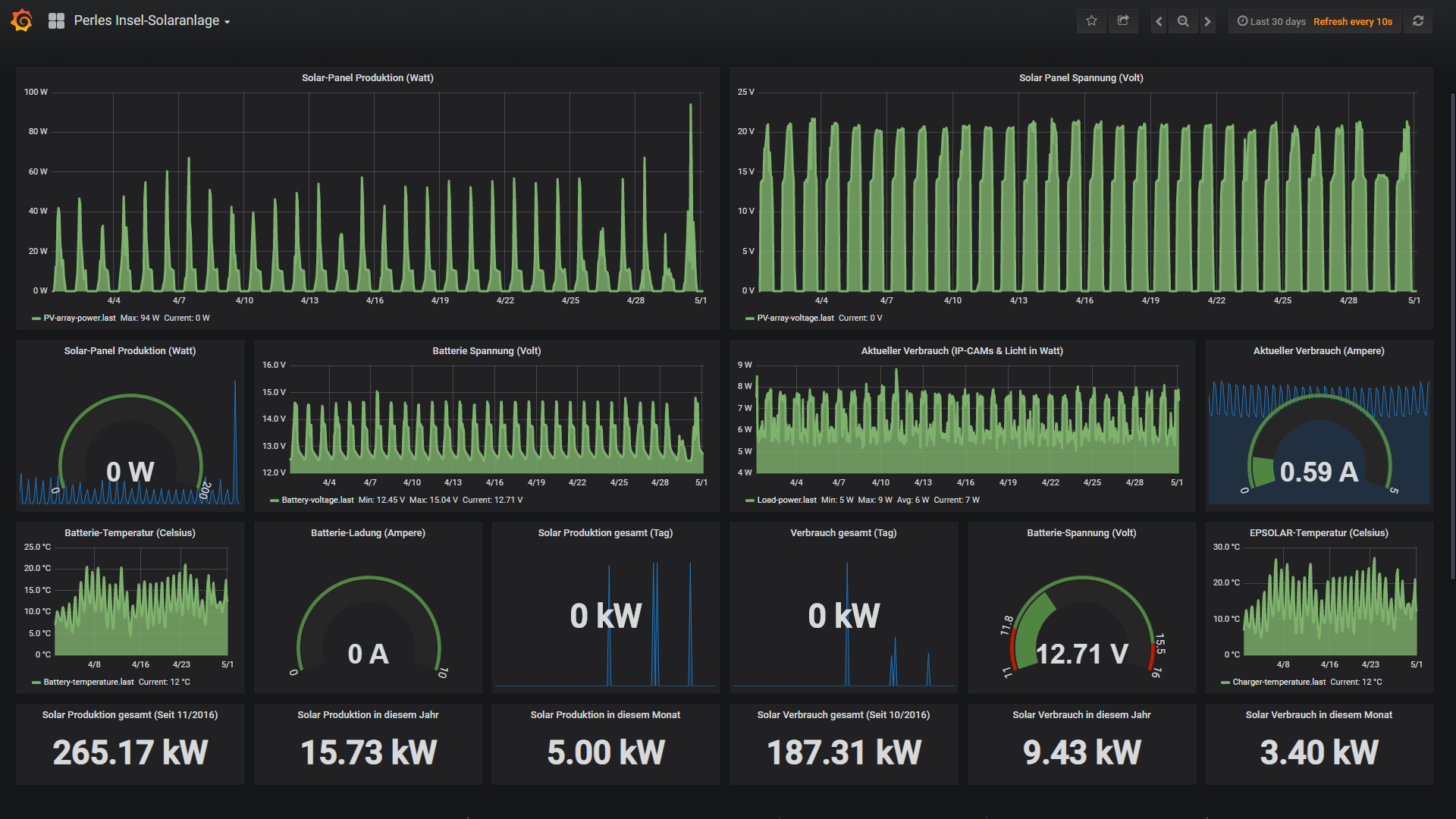1456x819 pixels.
Task: Click Solar Produktion in diesem Monat title
Action: coord(604,714)
